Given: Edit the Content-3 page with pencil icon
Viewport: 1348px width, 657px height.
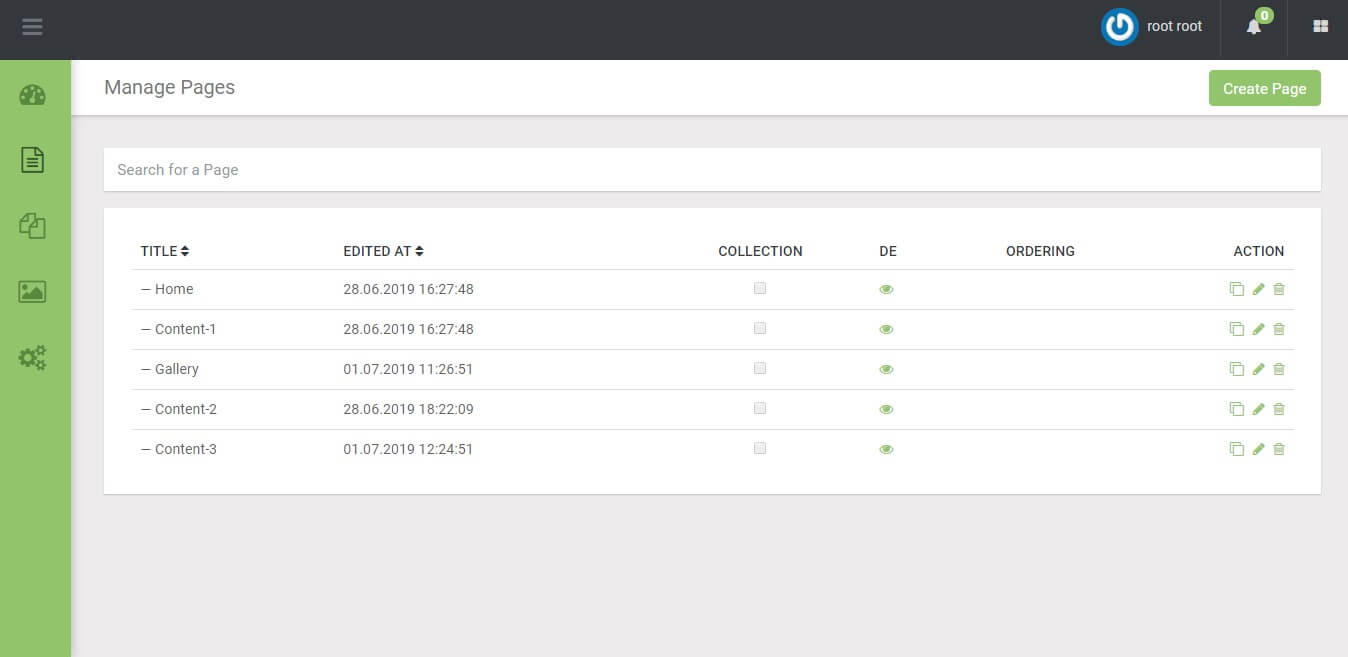Looking at the screenshot, I should point(1259,449).
